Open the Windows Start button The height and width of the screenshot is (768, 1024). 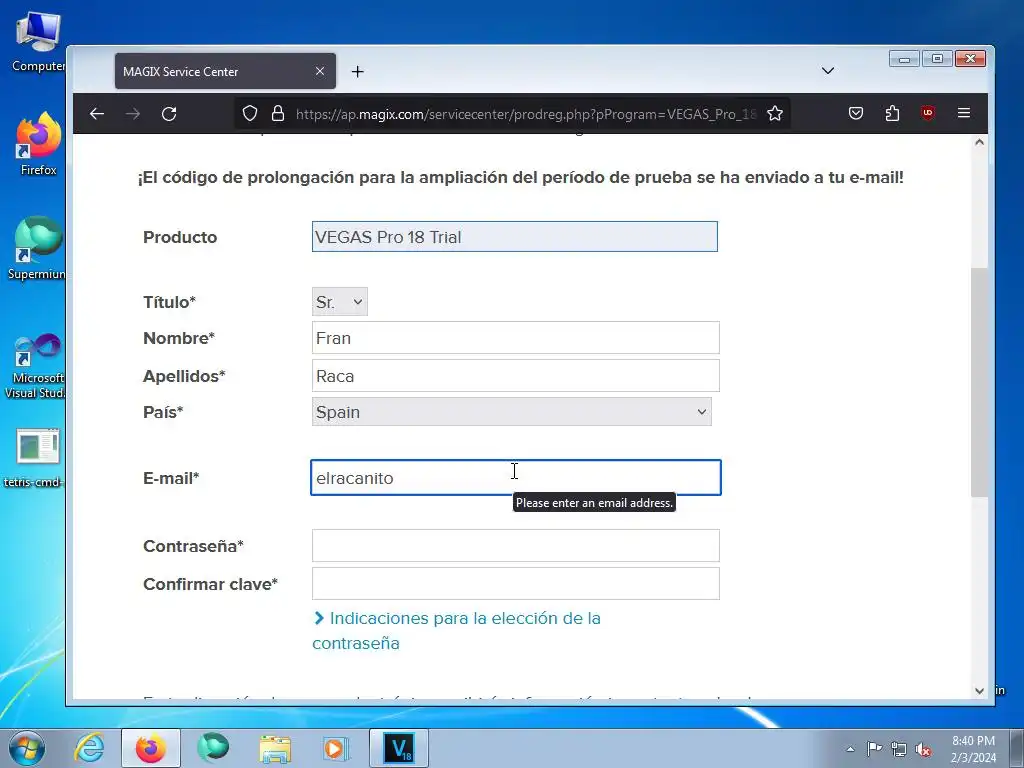point(26,748)
